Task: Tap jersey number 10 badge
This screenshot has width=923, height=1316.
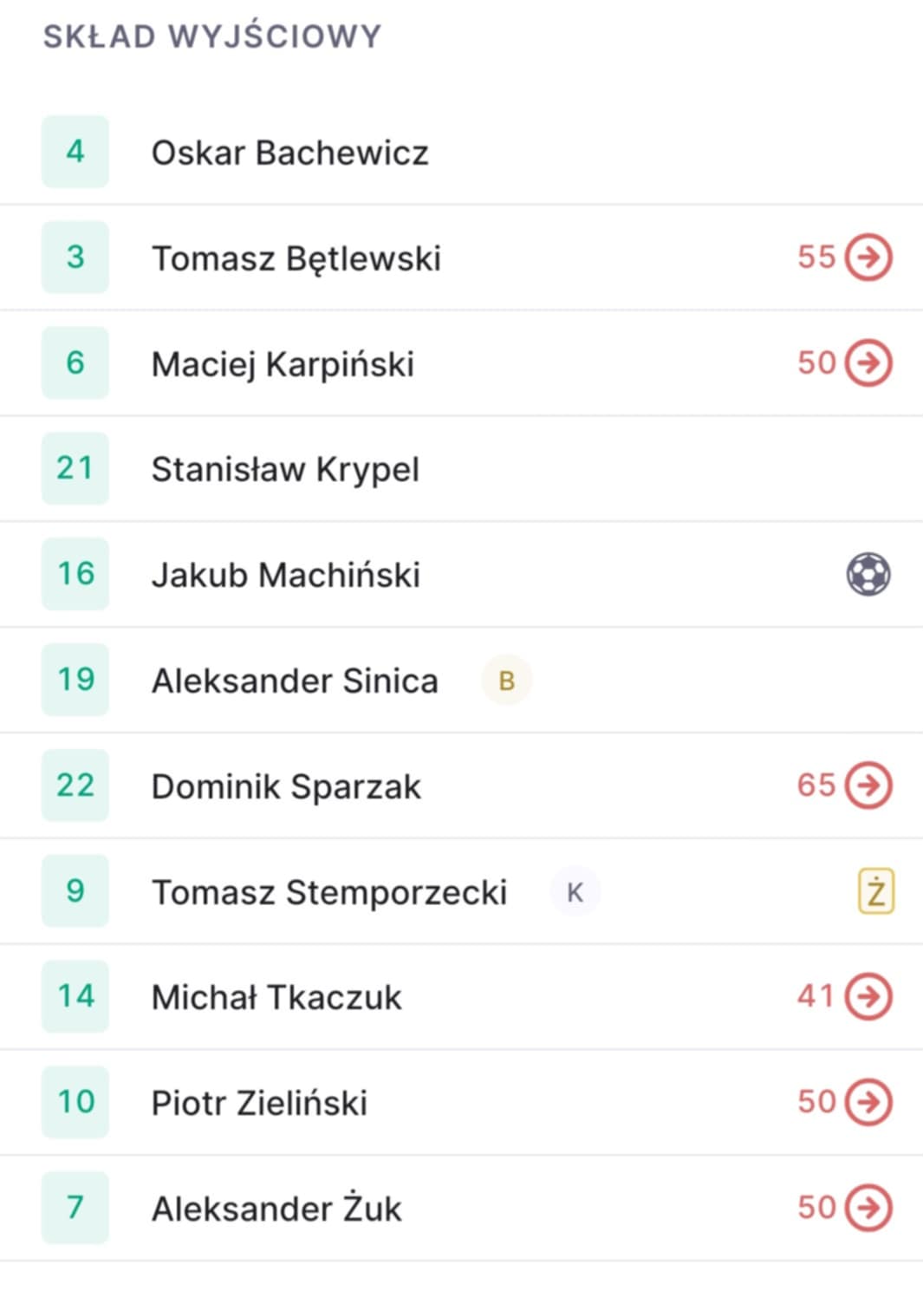Action: [75, 1102]
